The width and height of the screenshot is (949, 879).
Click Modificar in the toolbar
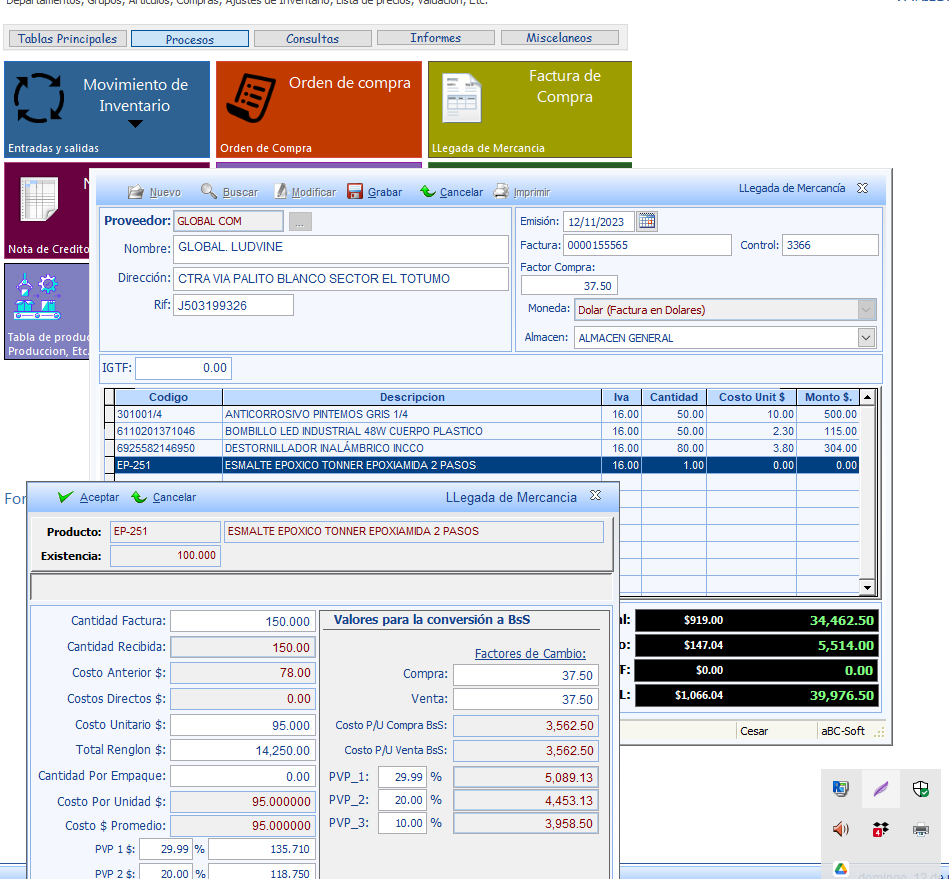(x=305, y=191)
